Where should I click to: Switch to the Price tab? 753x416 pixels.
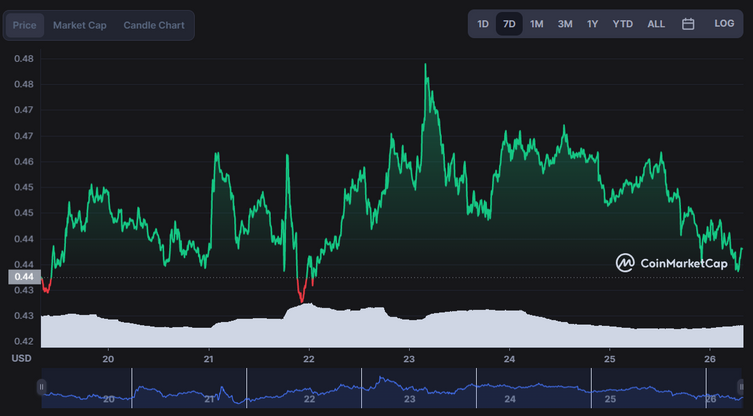[x=24, y=25]
